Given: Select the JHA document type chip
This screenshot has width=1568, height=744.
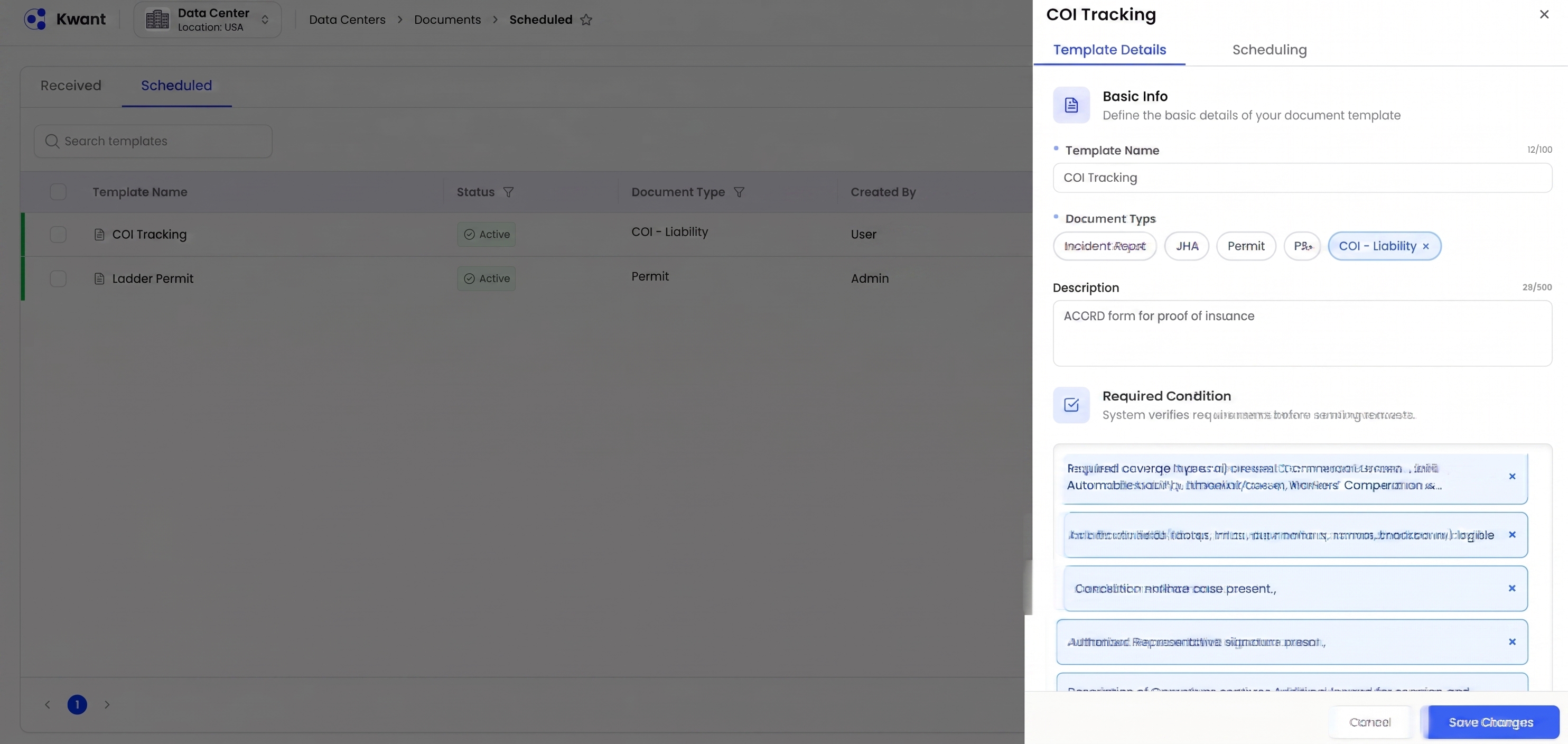Looking at the screenshot, I should click(x=1187, y=246).
